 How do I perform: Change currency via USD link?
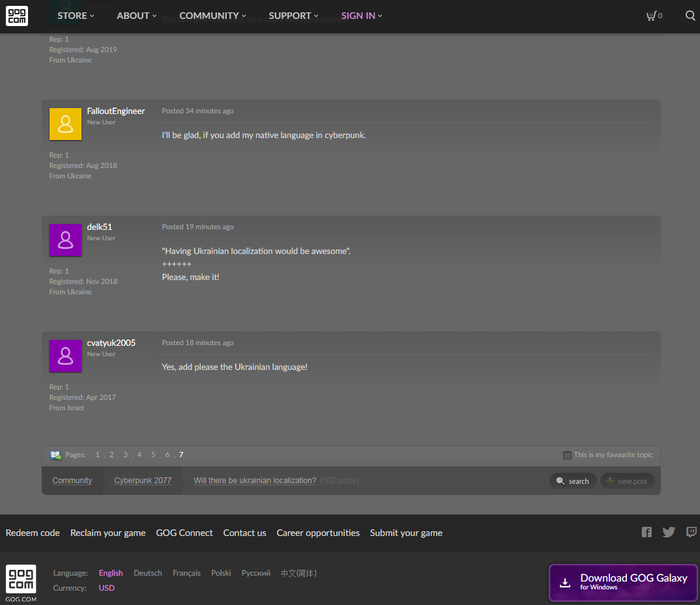(107, 588)
